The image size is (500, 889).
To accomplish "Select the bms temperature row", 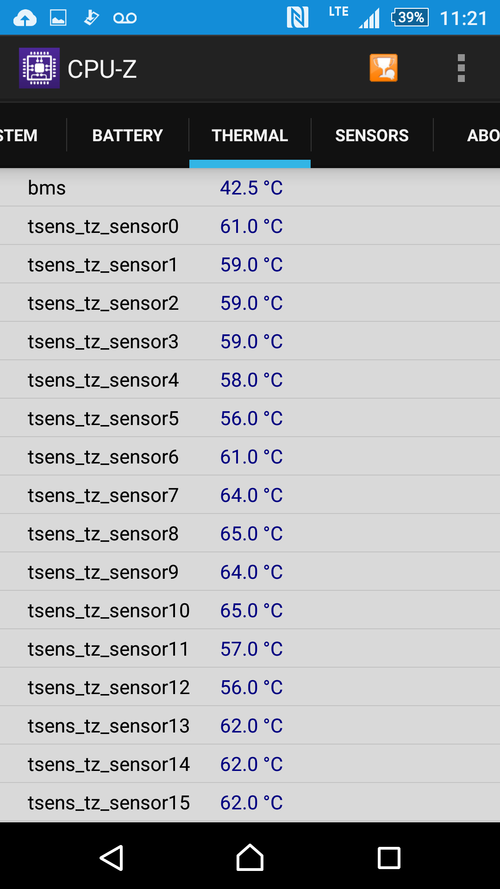I will pyautogui.click(x=250, y=188).
